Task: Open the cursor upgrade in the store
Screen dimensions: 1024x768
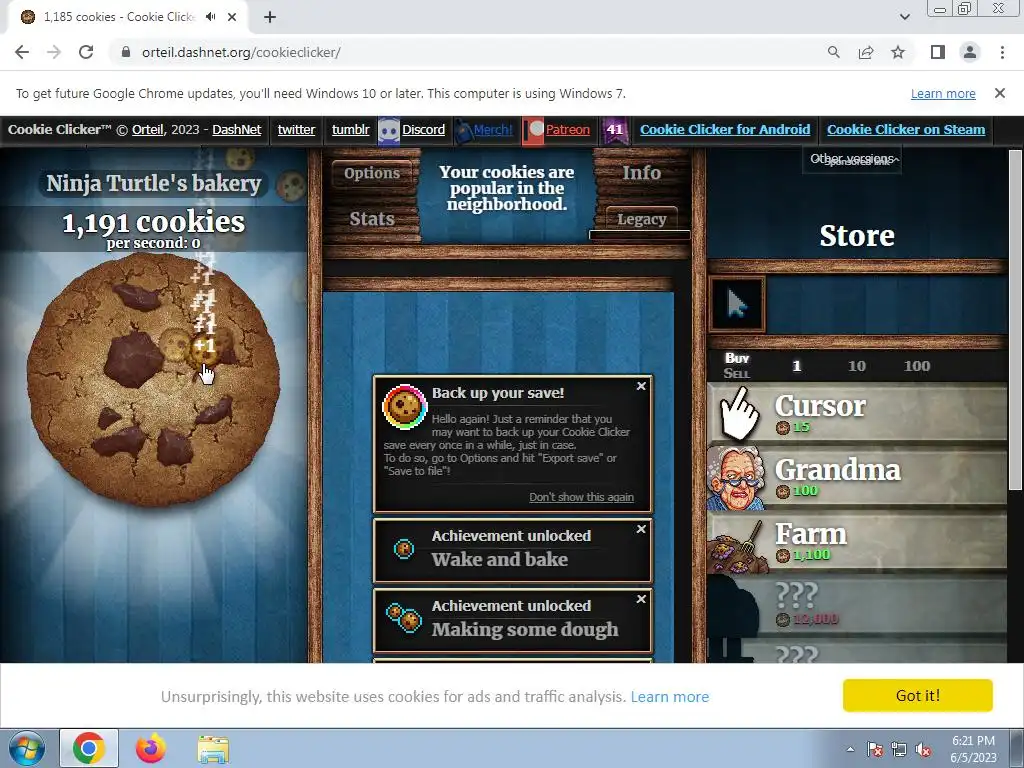Action: (x=737, y=304)
